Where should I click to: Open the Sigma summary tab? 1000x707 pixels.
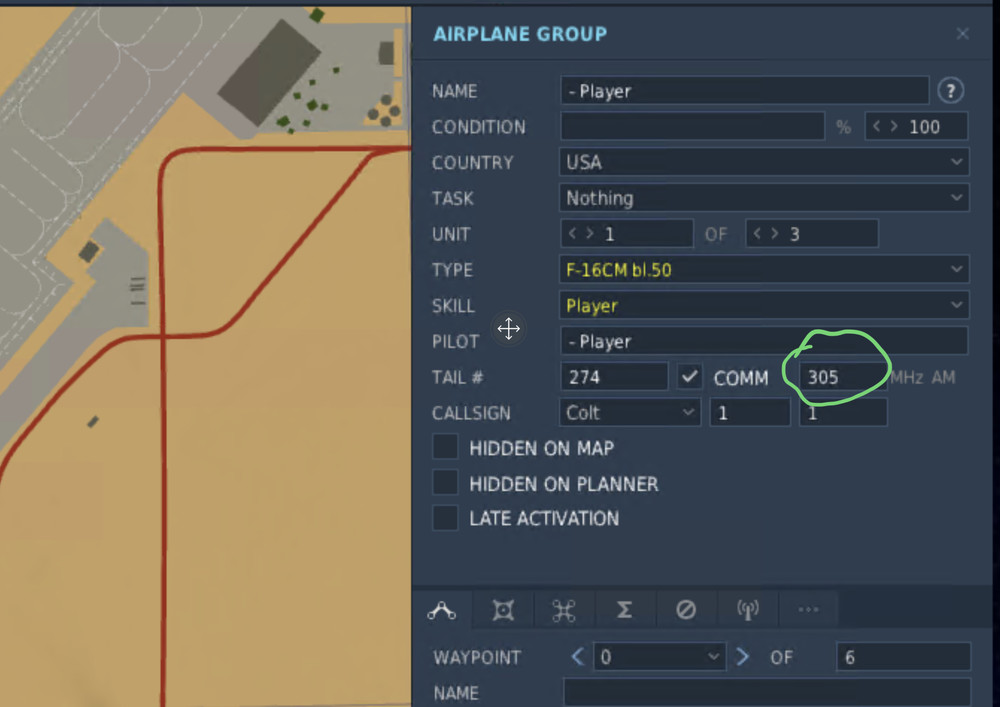tap(624, 610)
